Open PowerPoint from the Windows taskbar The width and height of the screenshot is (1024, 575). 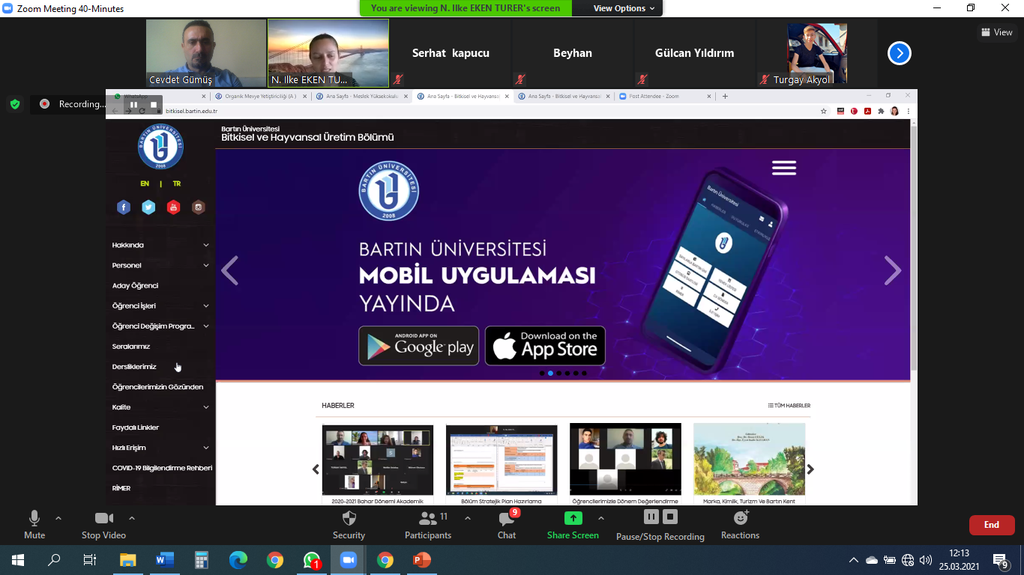[422, 560]
